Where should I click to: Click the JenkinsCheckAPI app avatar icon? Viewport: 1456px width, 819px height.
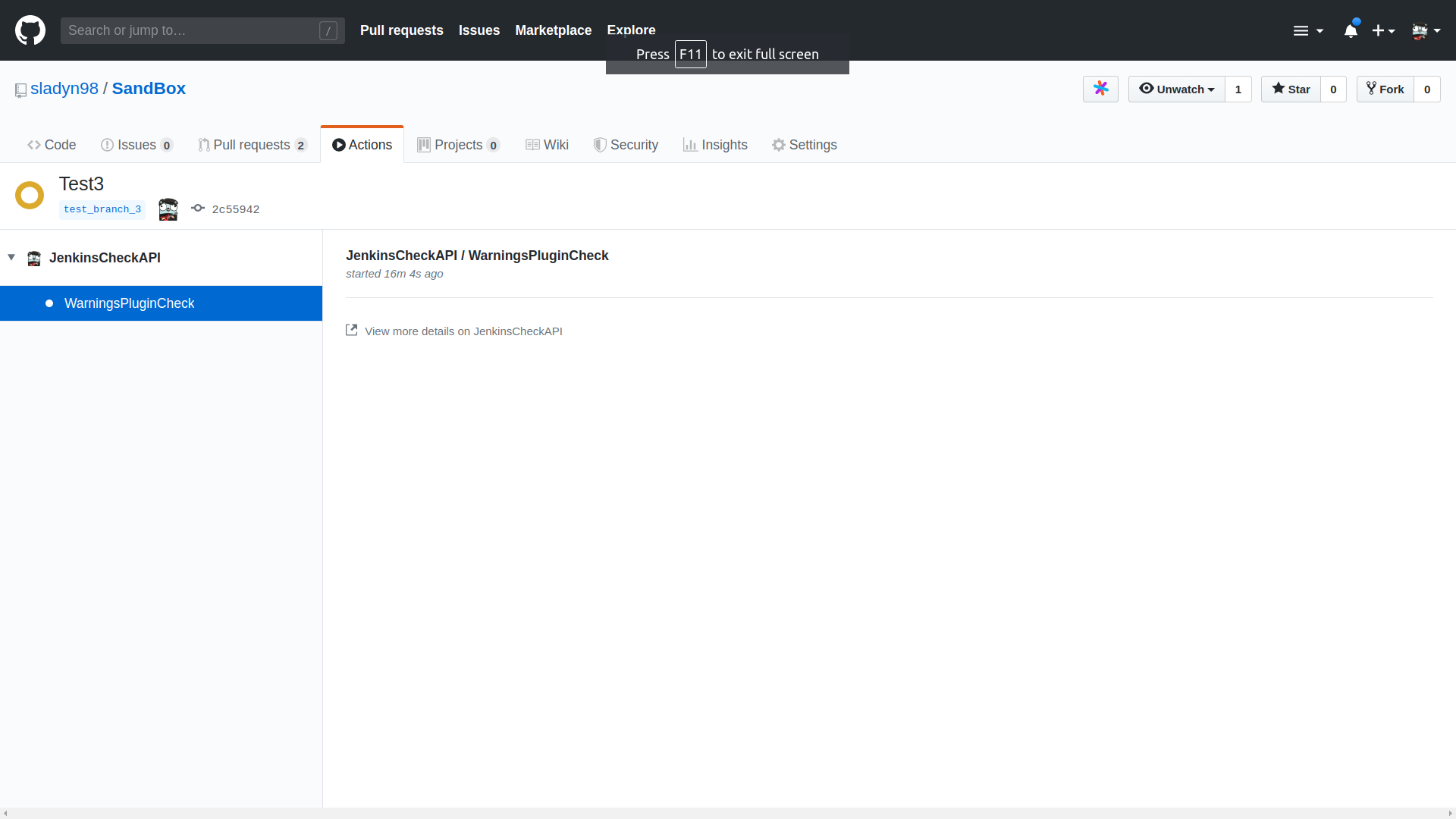click(34, 258)
